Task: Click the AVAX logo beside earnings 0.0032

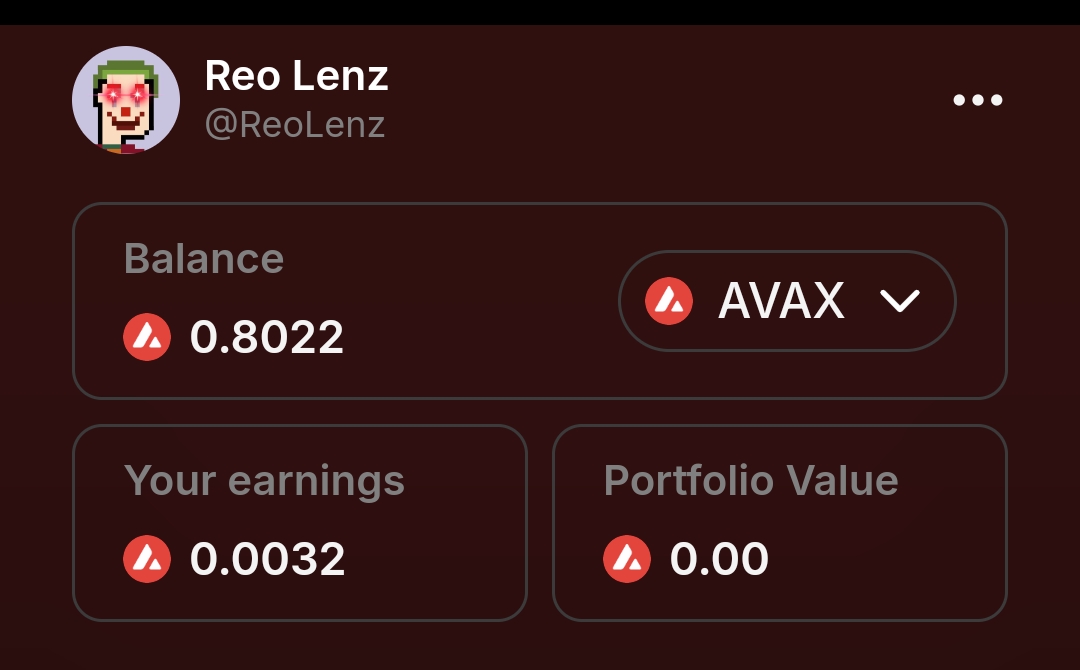Action: 147,560
